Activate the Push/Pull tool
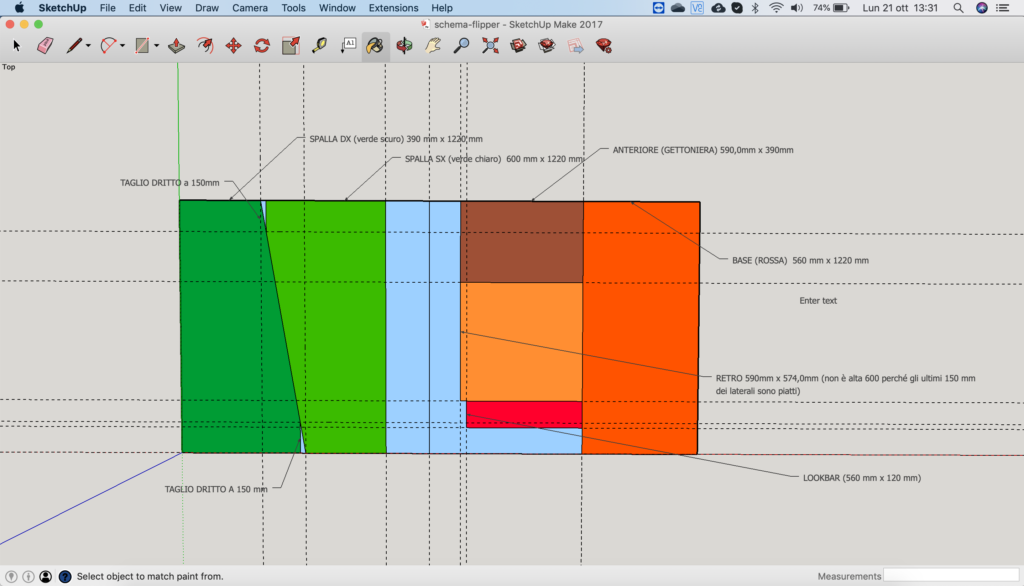Image resolution: width=1024 pixels, height=586 pixels. pyautogui.click(x=176, y=46)
